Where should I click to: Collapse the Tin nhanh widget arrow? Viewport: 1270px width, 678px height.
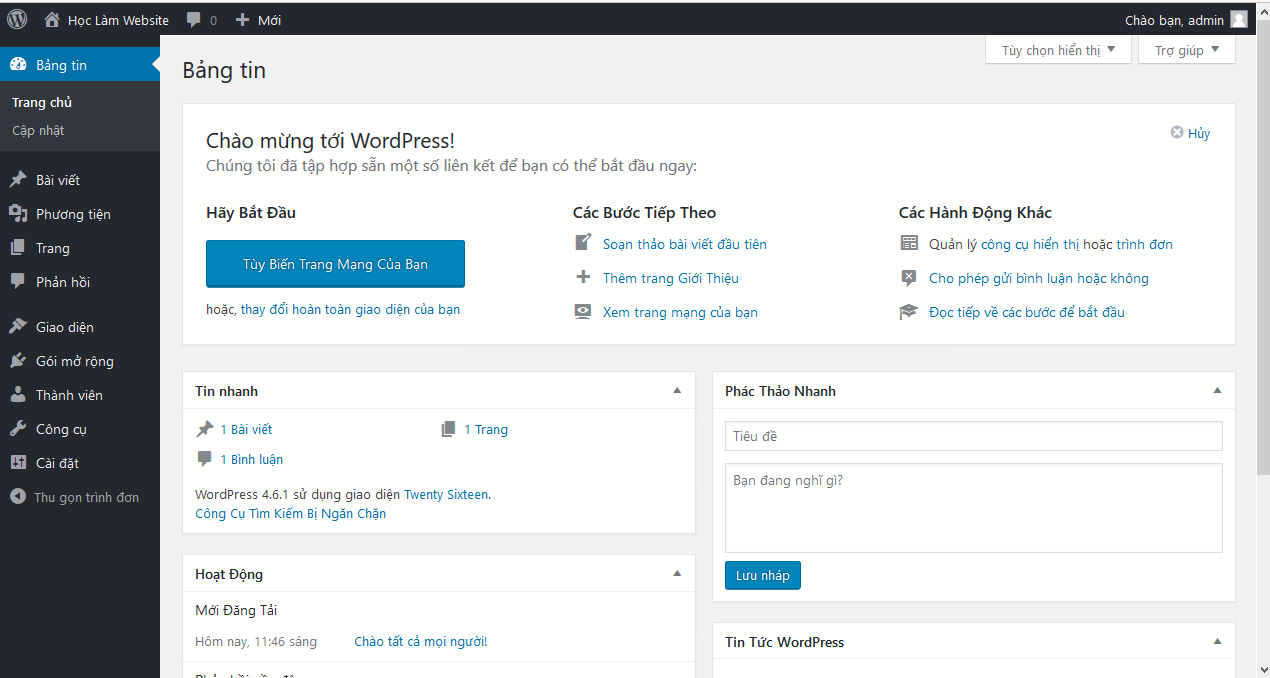677,391
